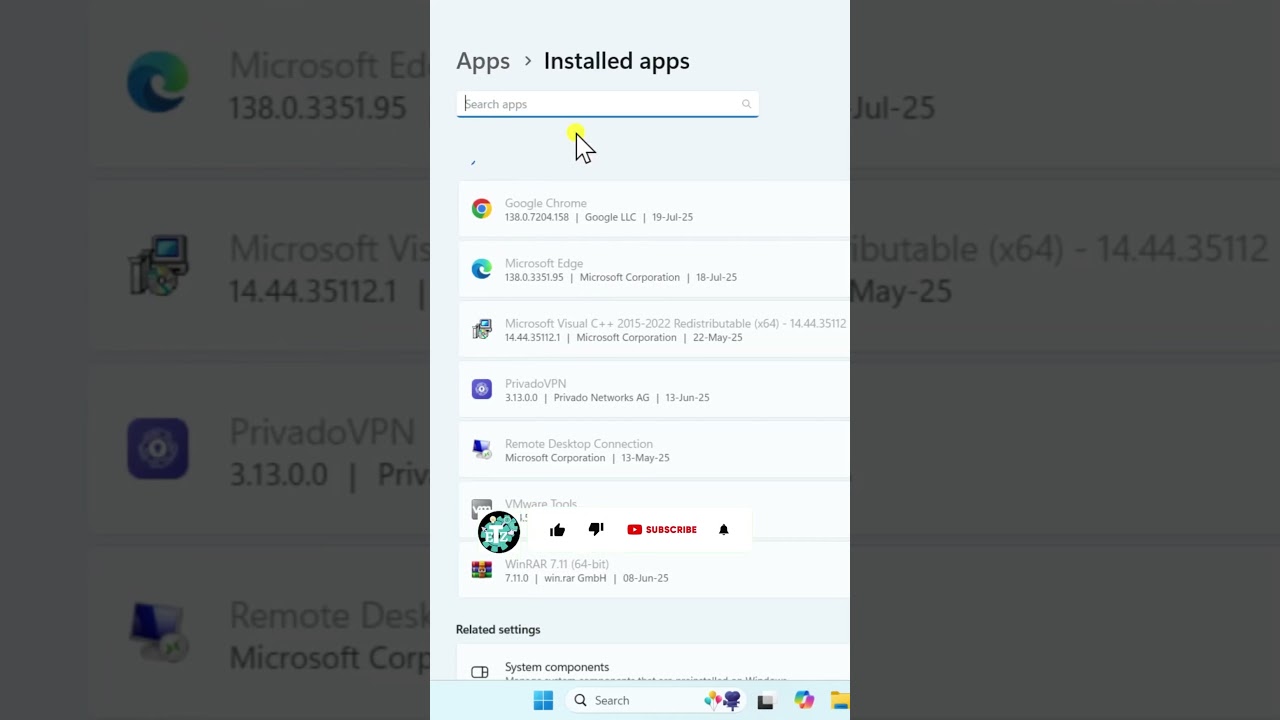Click Visual C++ install date 22-May-25
Image resolution: width=1280 pixels, height=720 pixels.
tap(718, 337)
